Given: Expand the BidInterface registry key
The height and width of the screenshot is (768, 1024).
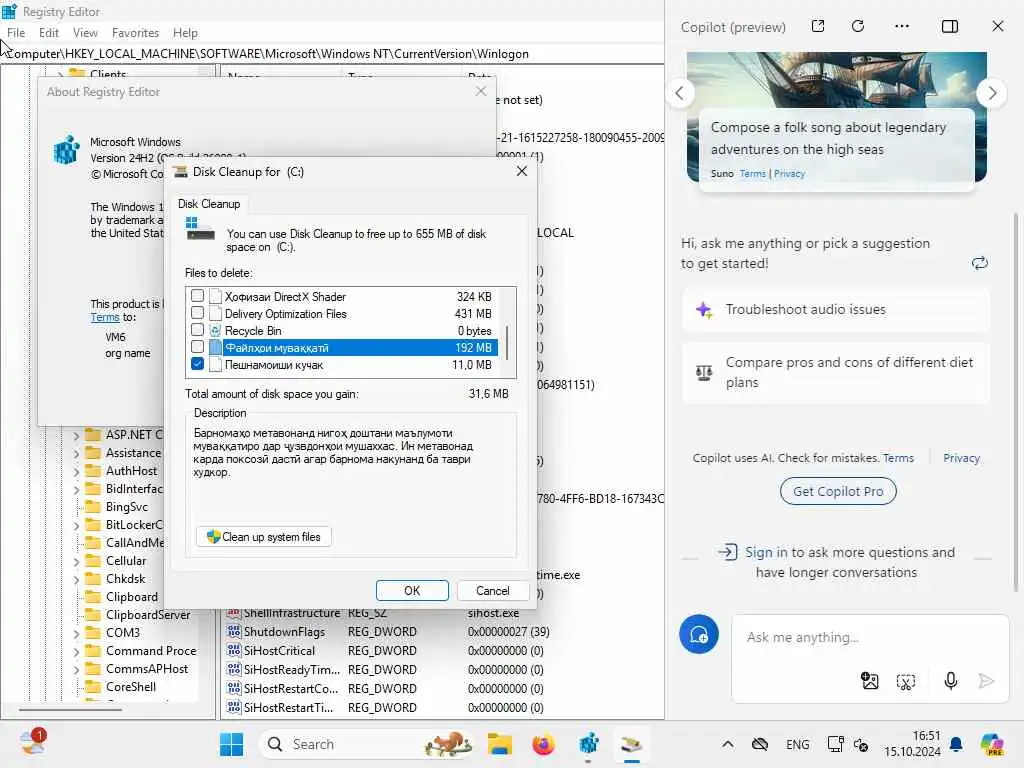Looking at the screenshot, I should 76,489.
